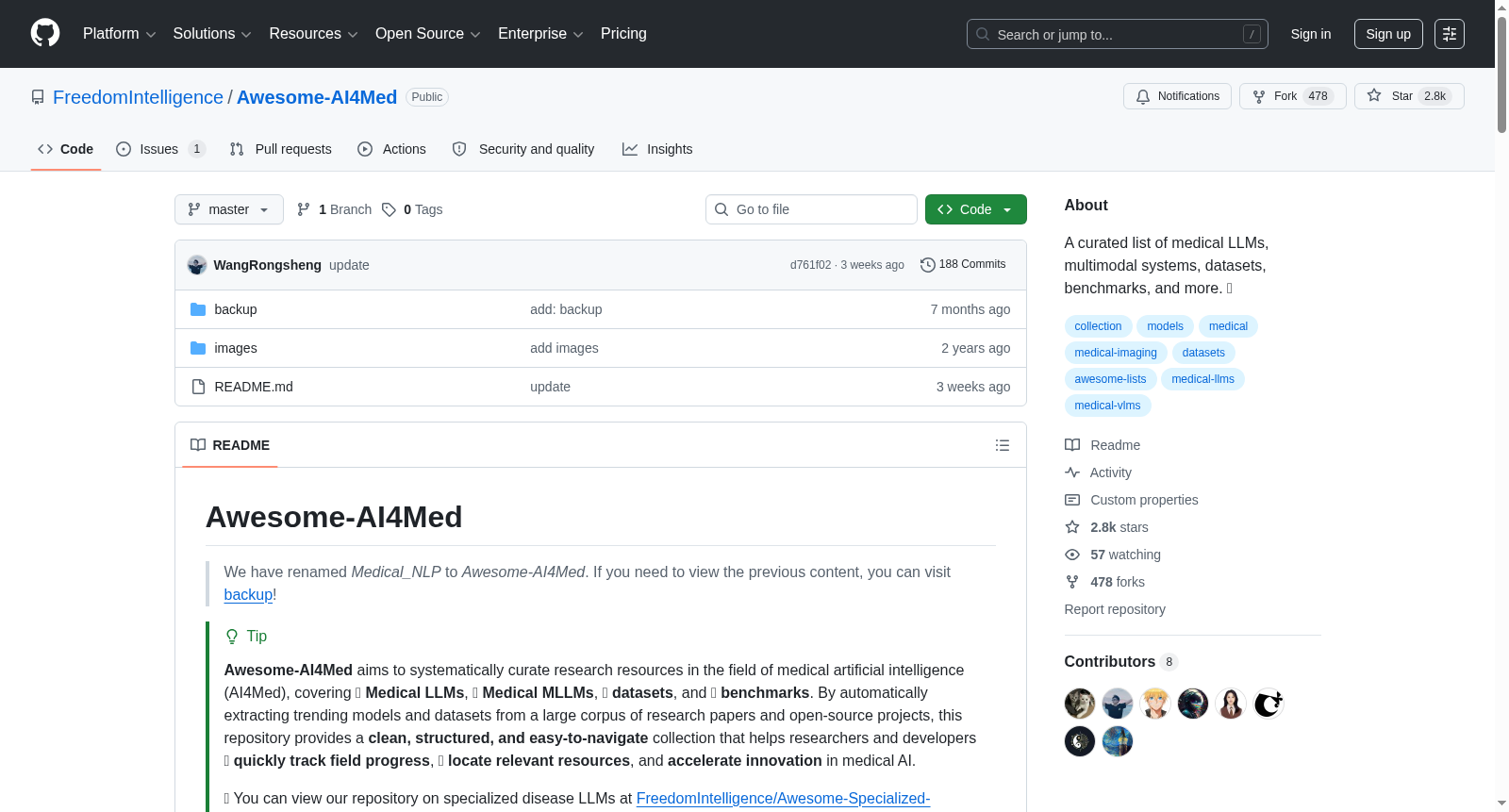Viewport: 1509px width, 812px height.
Task: Open the command palette icon in header
Action: [x=1449, y=34]
